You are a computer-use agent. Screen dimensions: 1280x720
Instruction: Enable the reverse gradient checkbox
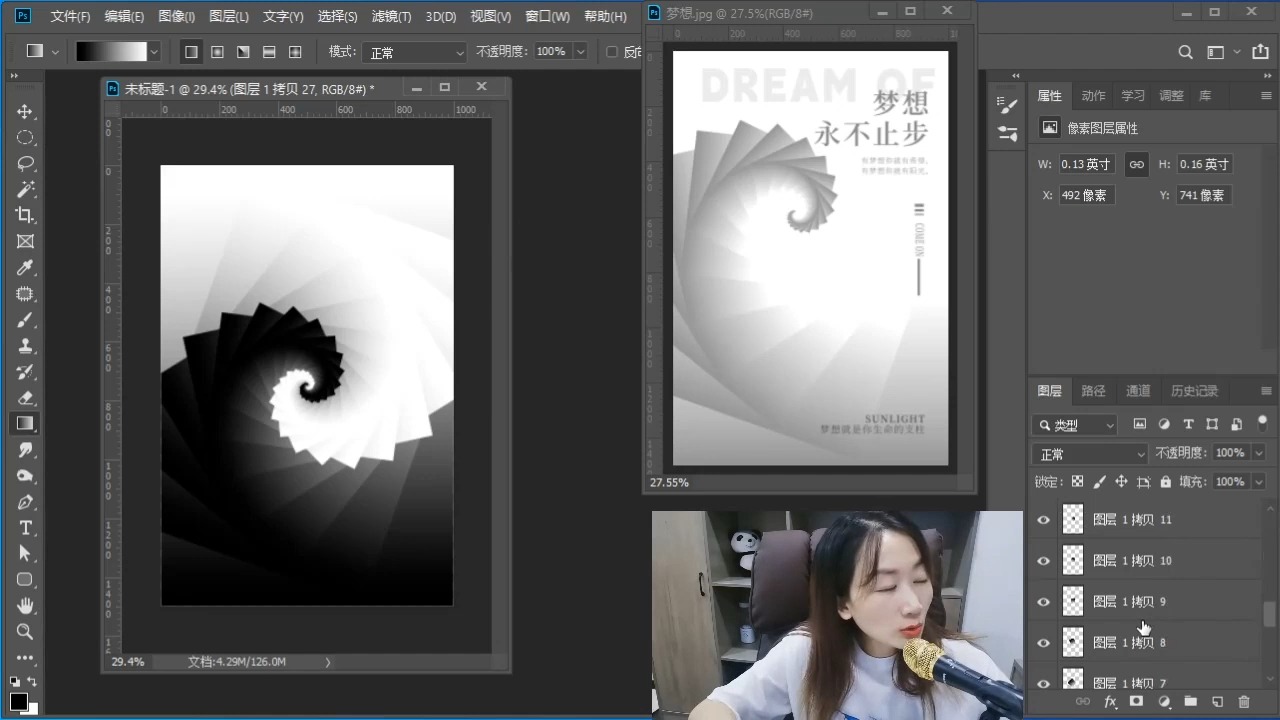pos(612,52)
